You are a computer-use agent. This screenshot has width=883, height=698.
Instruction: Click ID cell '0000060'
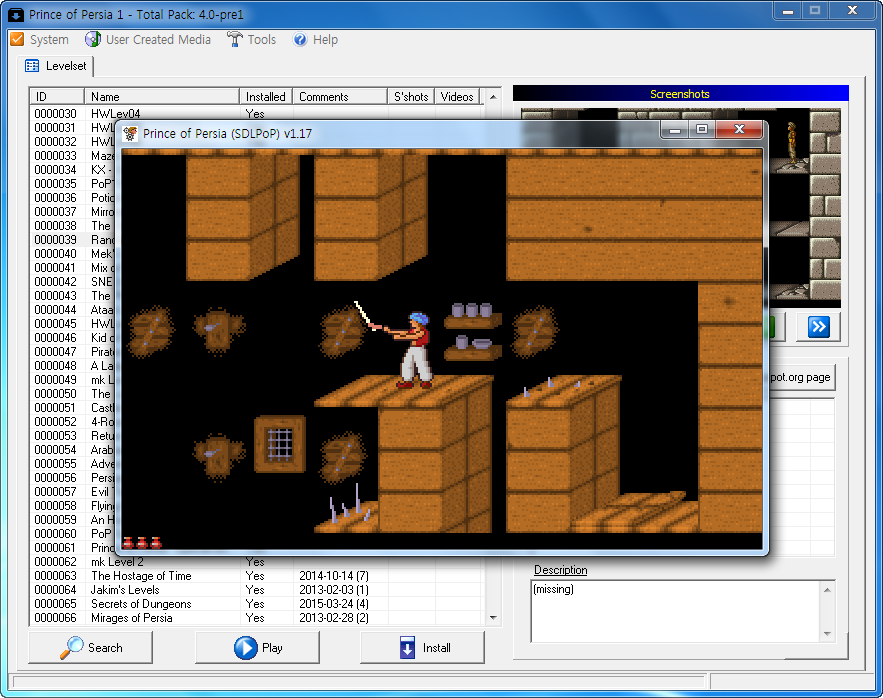tap(55, 533)
